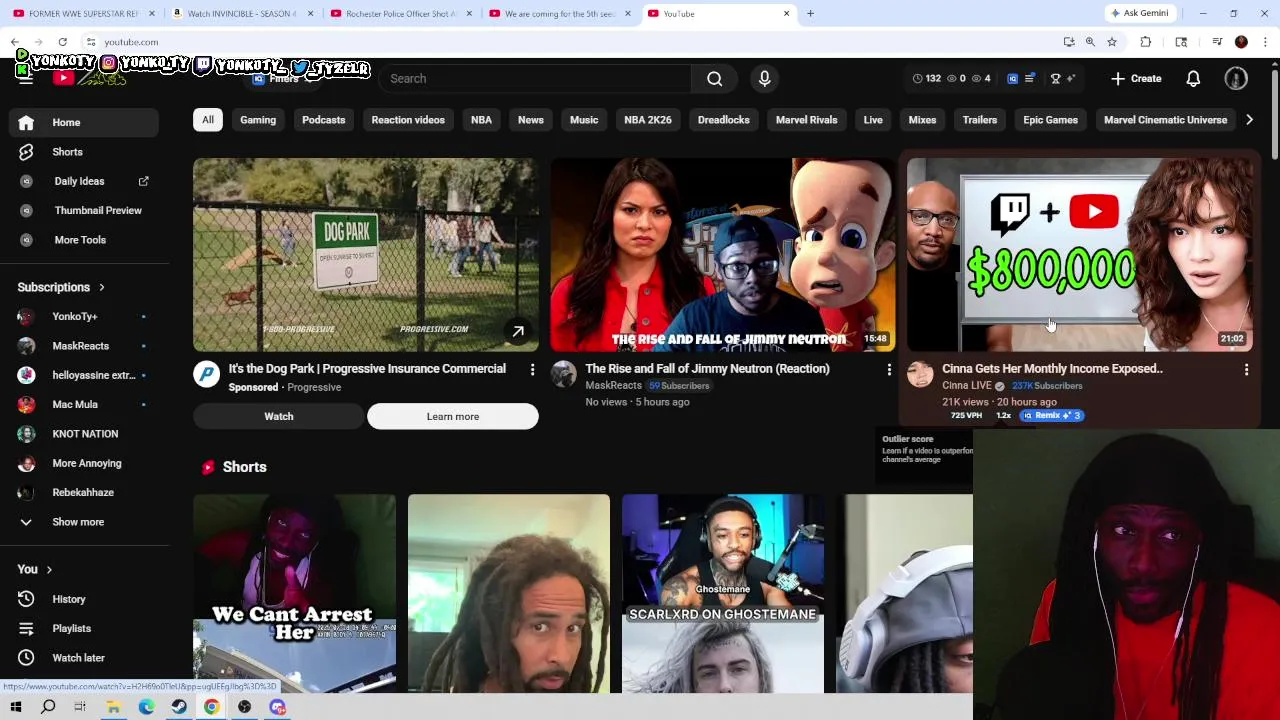The height and width of the screenshot is (720, 1280).
Task: Click Learn more on Progressive ad
Action: 453,417
